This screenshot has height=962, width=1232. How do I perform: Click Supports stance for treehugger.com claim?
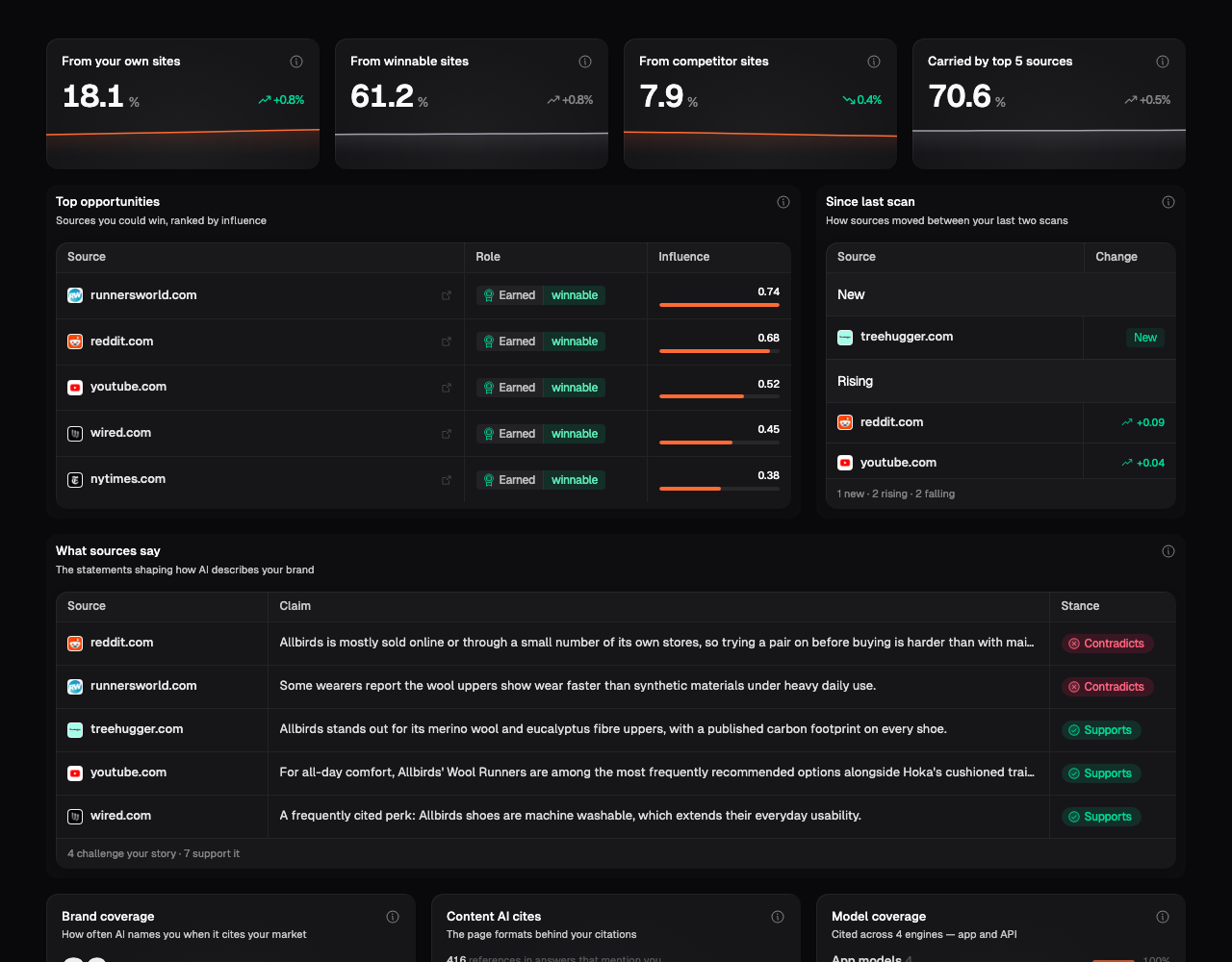pyautogui.click(x=1101, y=730)
